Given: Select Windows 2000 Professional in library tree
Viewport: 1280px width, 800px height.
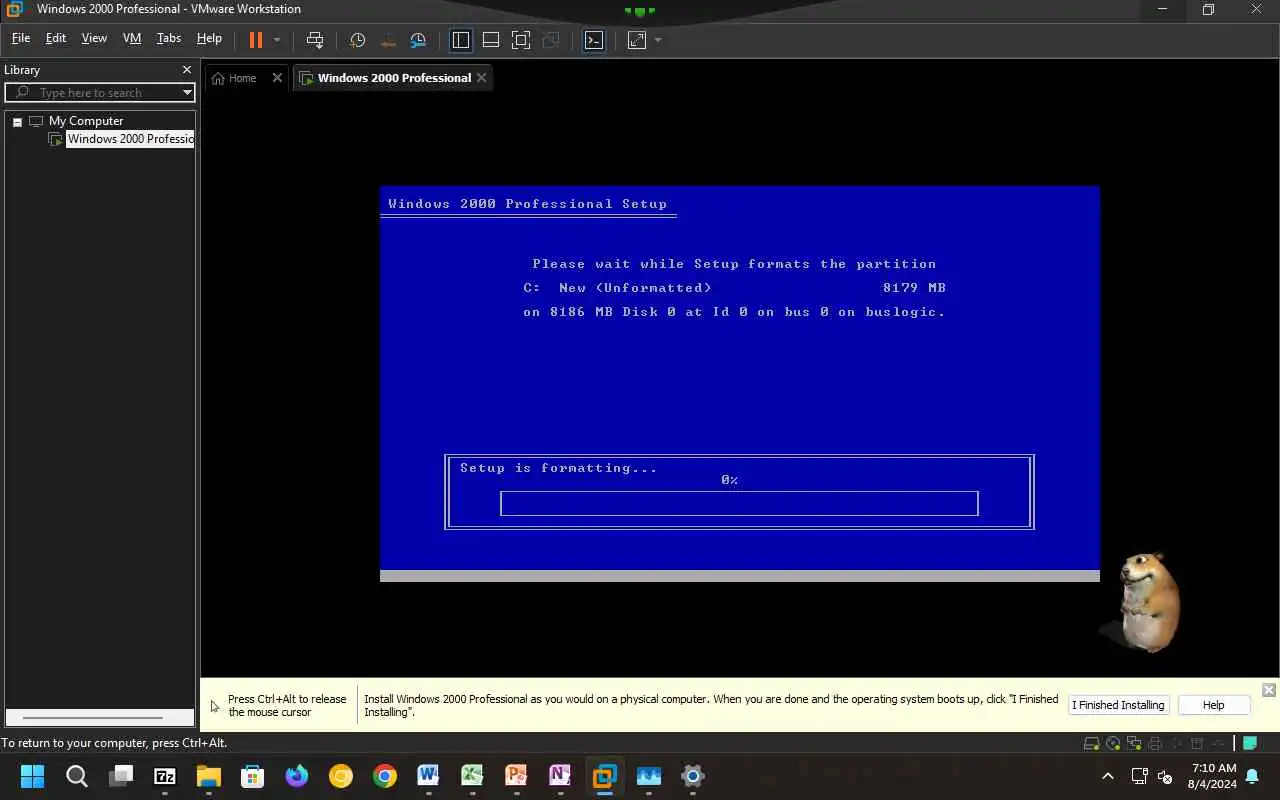Looking at the screenshot, I should (130, 139).
